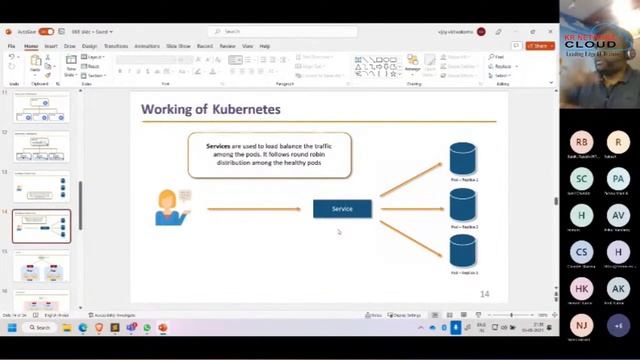Screen dimensions: 640x360
Task: Open Brave browser from taskbar
Action: tap(99, 328)
